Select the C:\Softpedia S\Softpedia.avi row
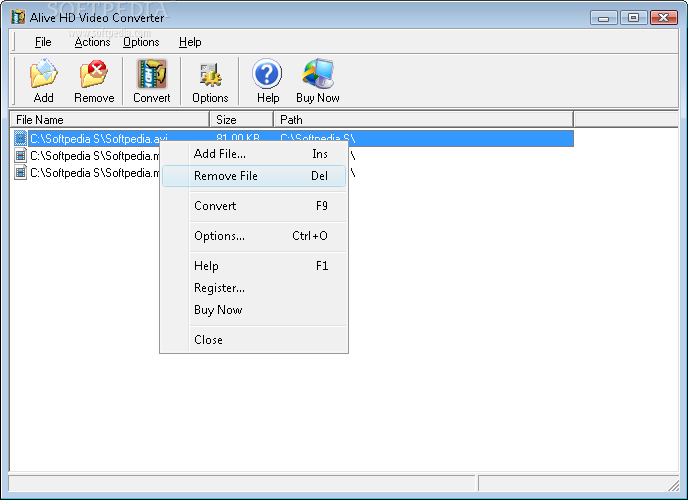The width and height of the screenshot is (688, 500). click(x=294, y=138)
